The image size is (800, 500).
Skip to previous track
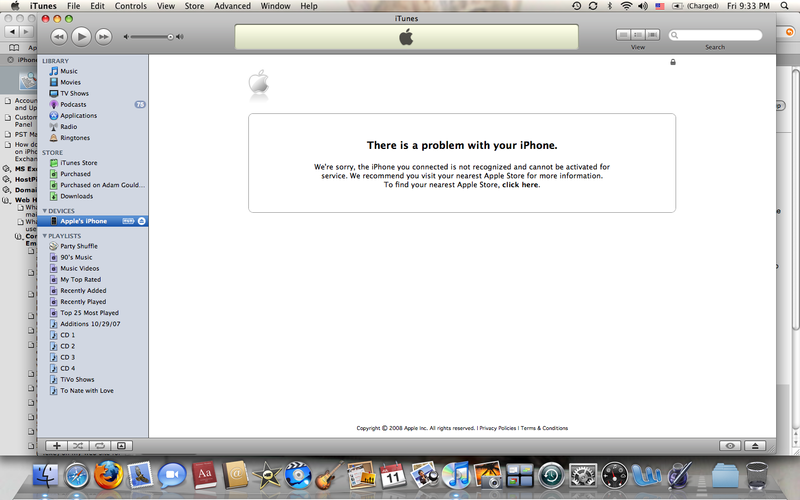click(59, 37)
